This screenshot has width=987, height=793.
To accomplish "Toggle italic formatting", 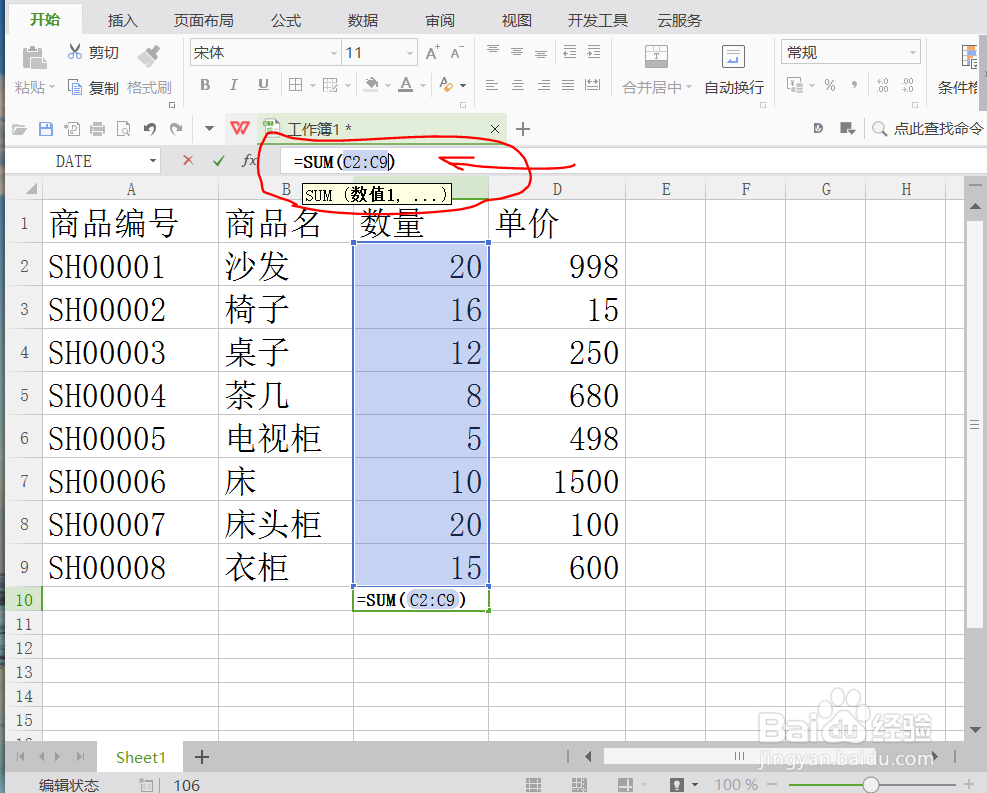I will click(232, 87).
